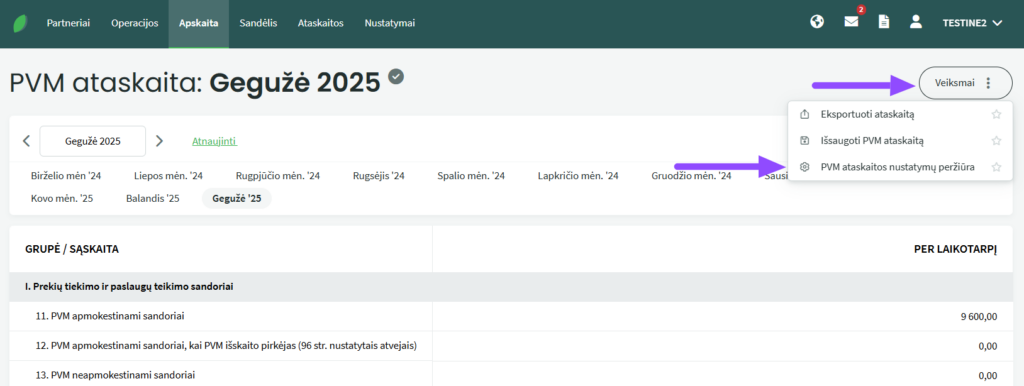Open the Nustatymai menu
Screen dimensions: 1024x386
tap(390, 23)
